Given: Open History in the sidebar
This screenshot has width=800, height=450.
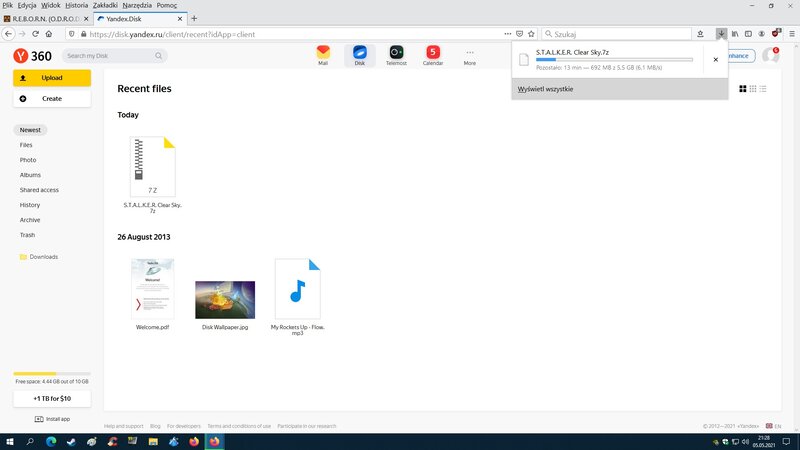Looking at the screenshot, I should [x=30, y=205].
